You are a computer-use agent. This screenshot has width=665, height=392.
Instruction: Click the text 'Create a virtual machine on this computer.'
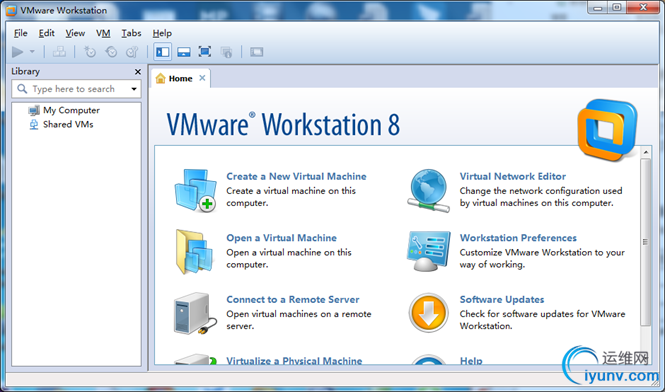pos(291,197)
